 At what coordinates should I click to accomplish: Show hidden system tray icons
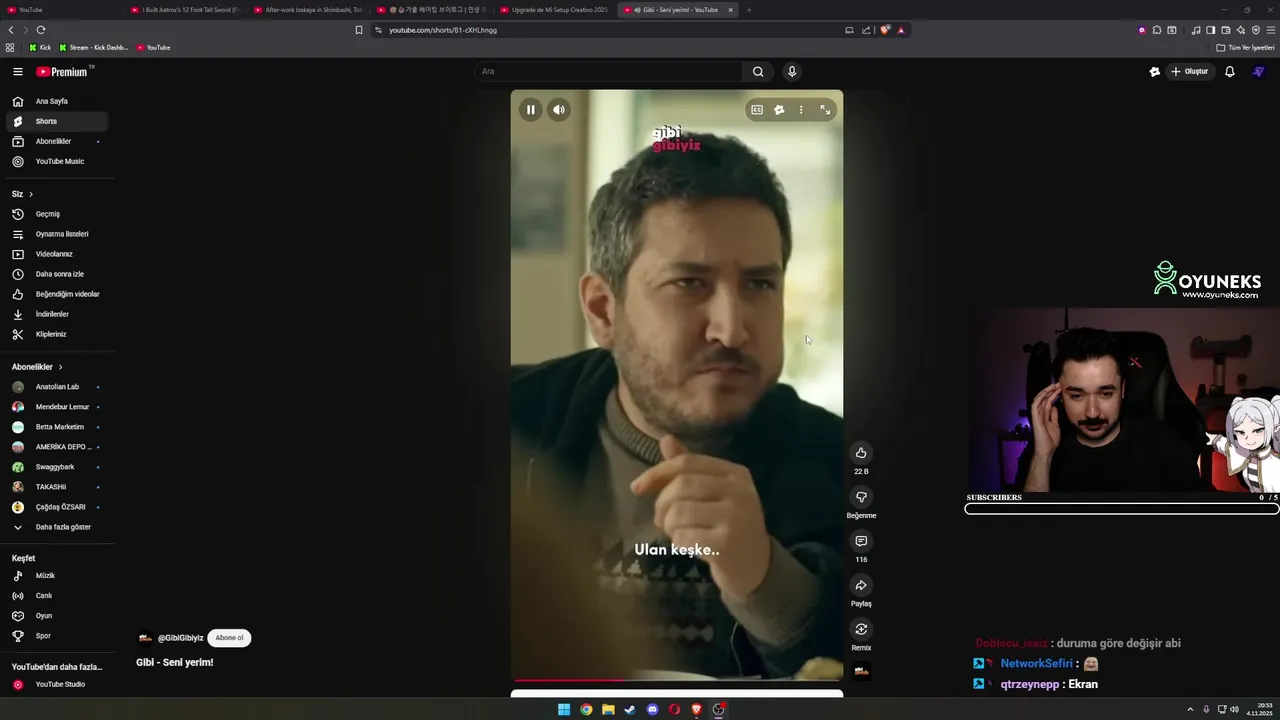tap(1190, 710)
